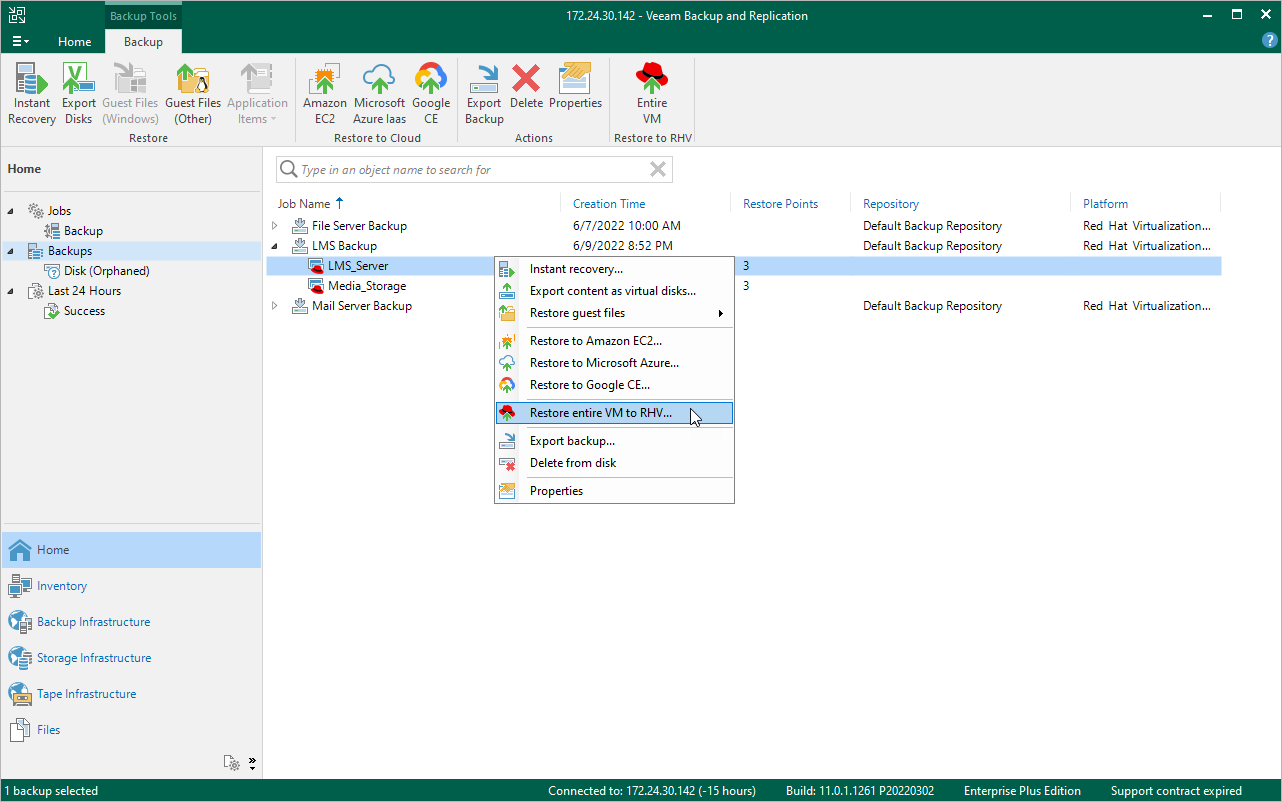Click the Export Disks ribbon icon

click(x=79, y=94)
